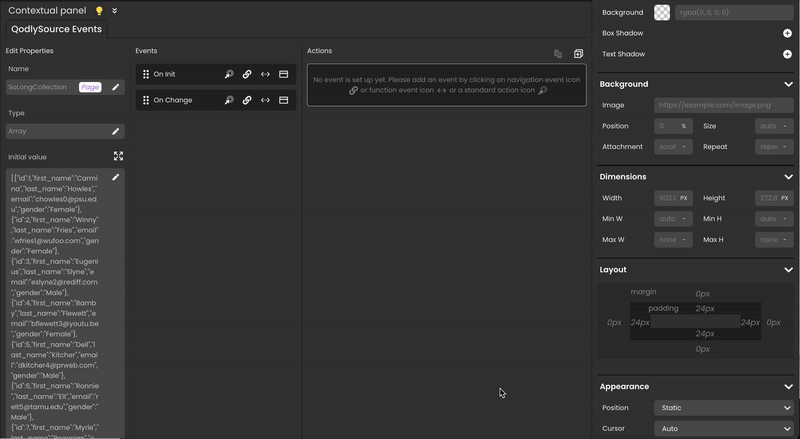Click the drag handle of the On Init event

(146, 74)
